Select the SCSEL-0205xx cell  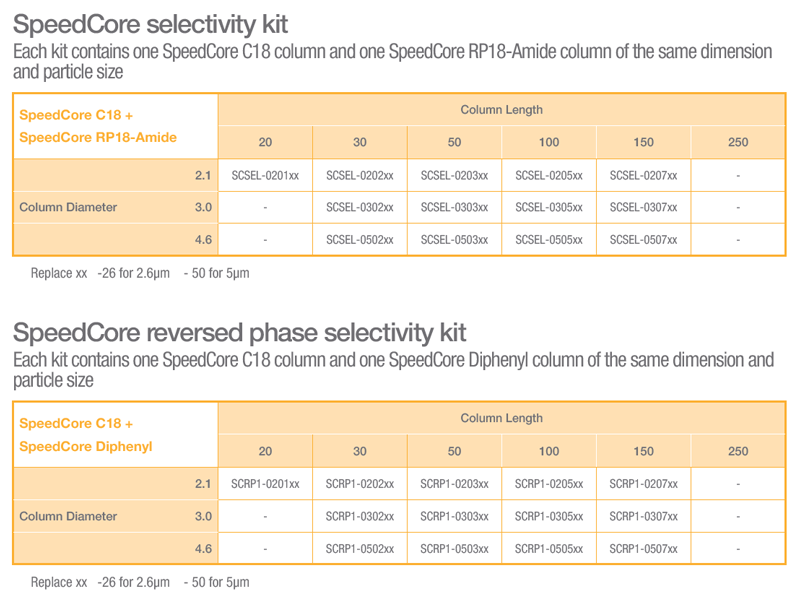548,176
